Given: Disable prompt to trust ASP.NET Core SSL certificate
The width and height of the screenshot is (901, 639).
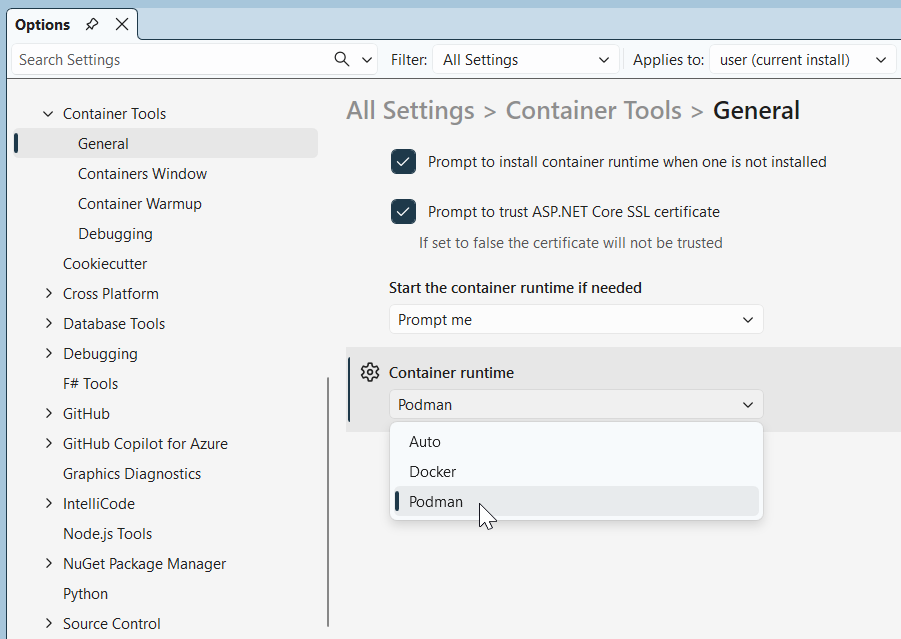Looking at the screenshot, I should pos(403,211).
